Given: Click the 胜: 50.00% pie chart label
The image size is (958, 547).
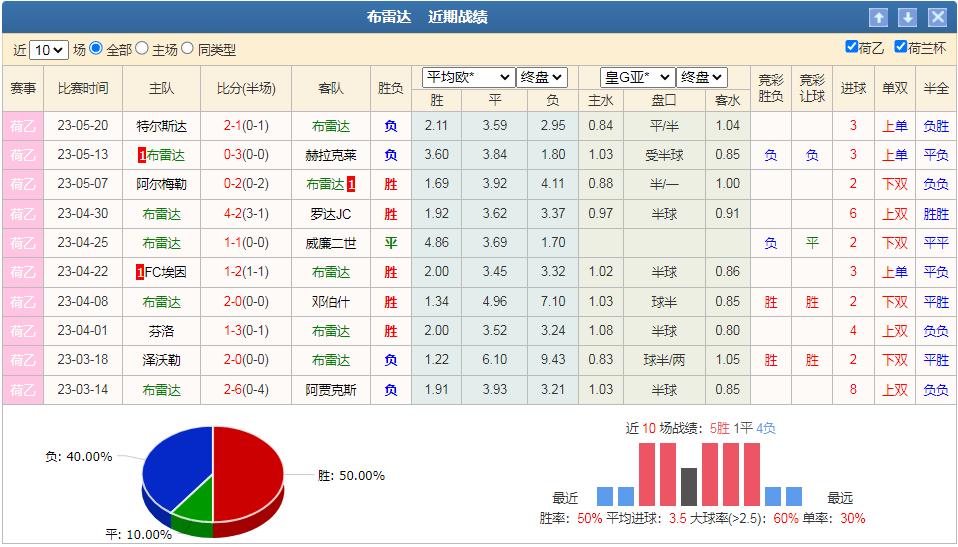Looking at the screenshot, I should 351,475.
